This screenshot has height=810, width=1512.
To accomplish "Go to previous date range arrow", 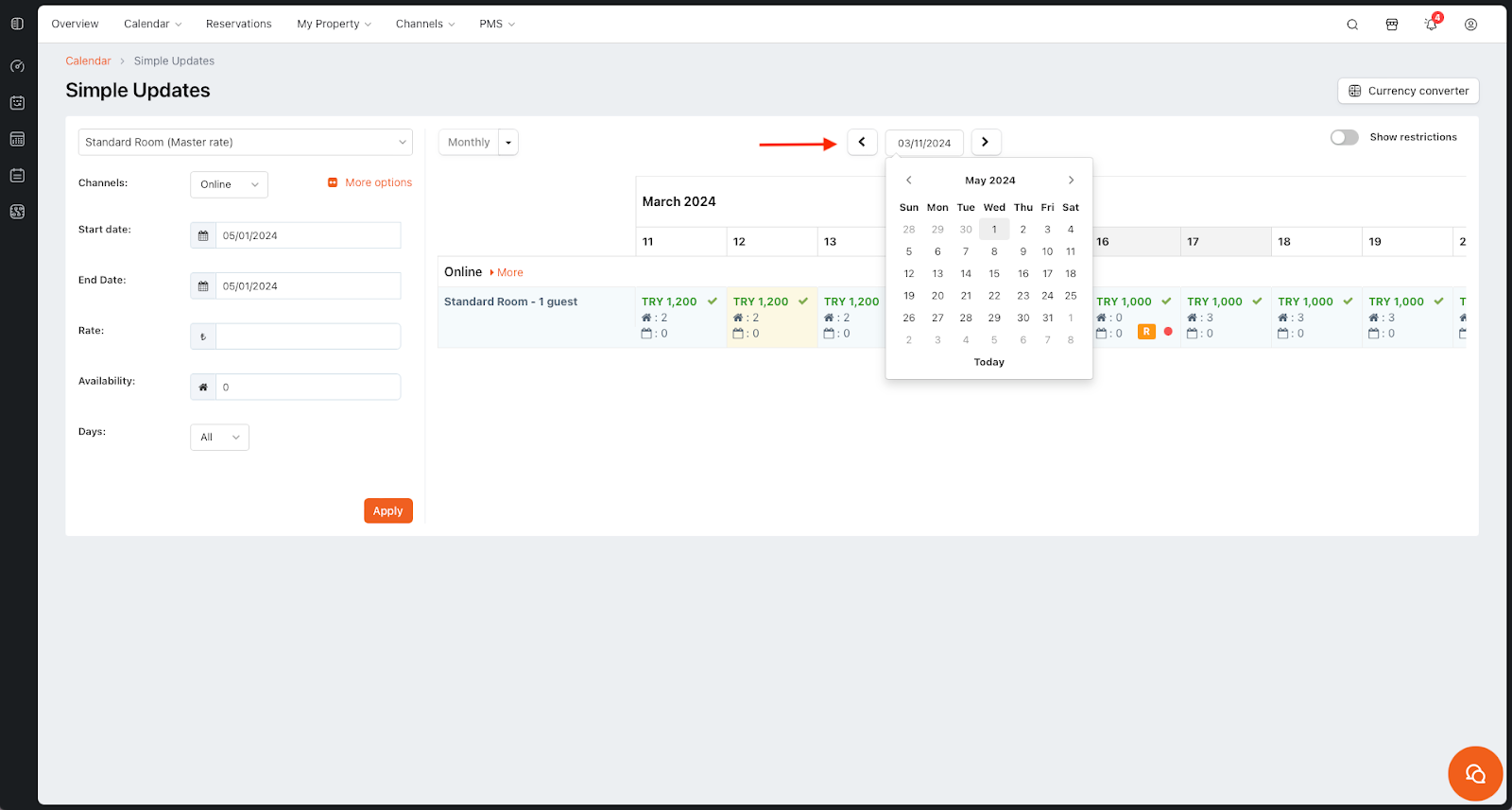I will (x=862, y=142).
